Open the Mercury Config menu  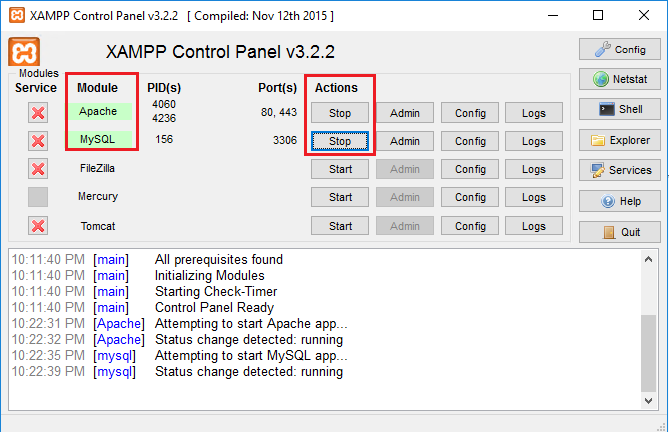pyautogui.click(x=470, y=197)
